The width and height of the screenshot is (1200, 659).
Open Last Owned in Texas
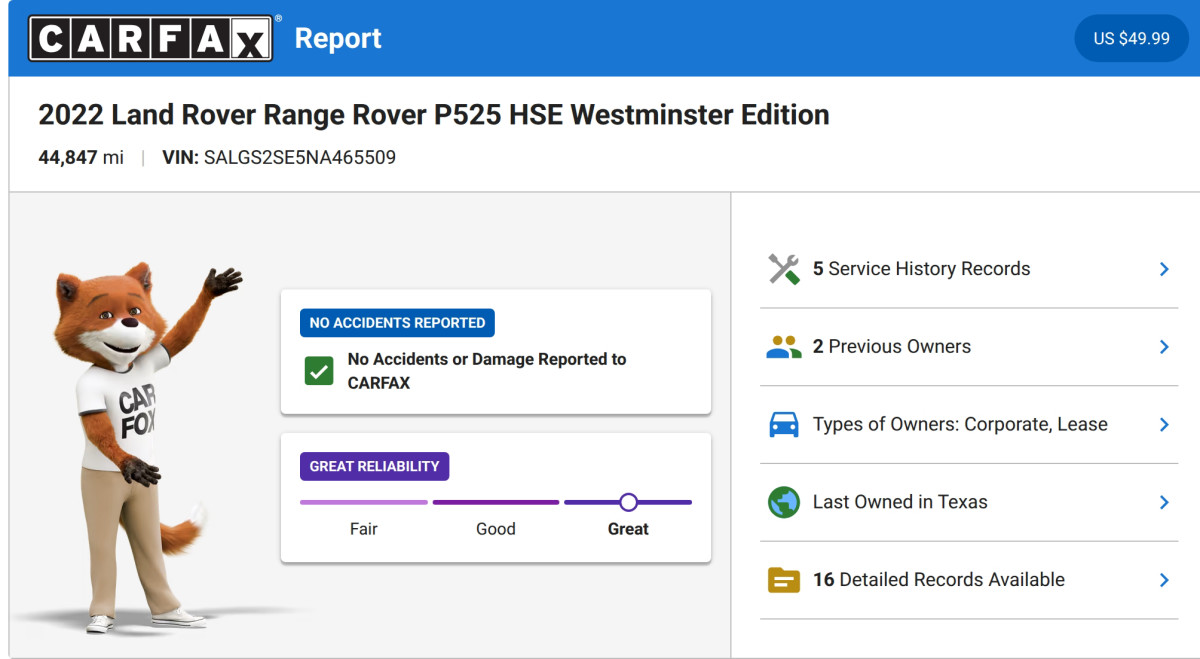[x=969, y=502]
